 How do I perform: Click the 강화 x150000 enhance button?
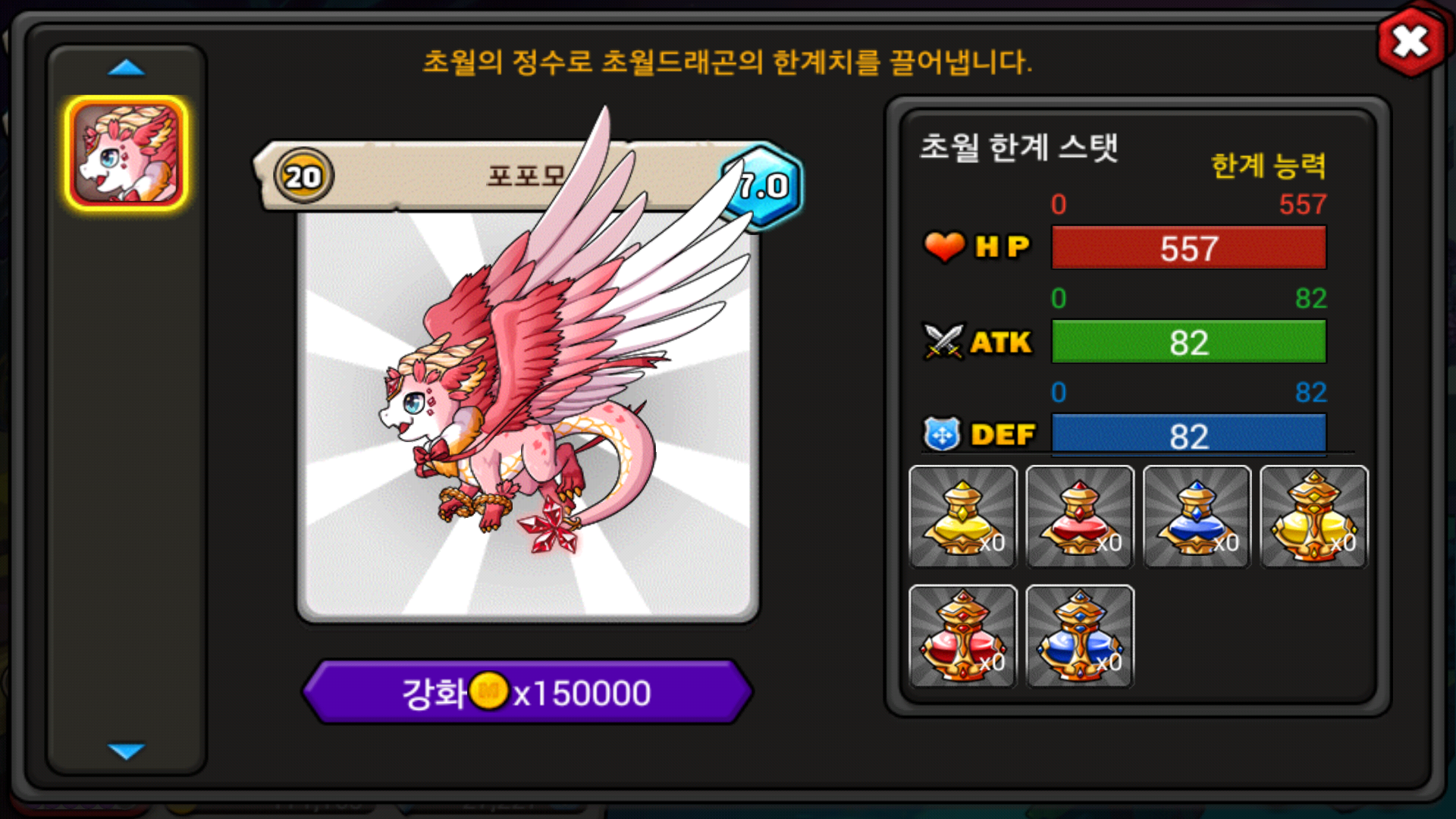click(527, 692)
